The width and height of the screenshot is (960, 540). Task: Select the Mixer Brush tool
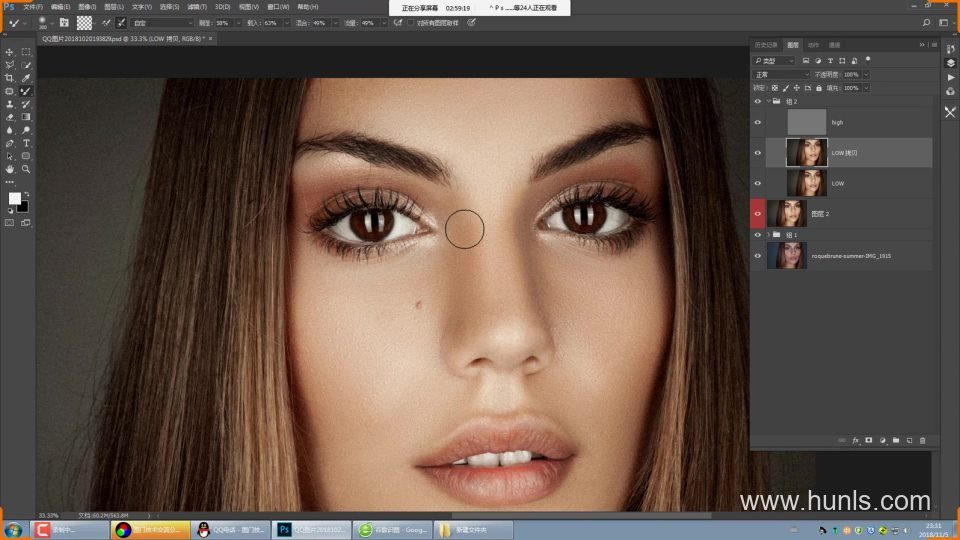(x=26, y=91)
